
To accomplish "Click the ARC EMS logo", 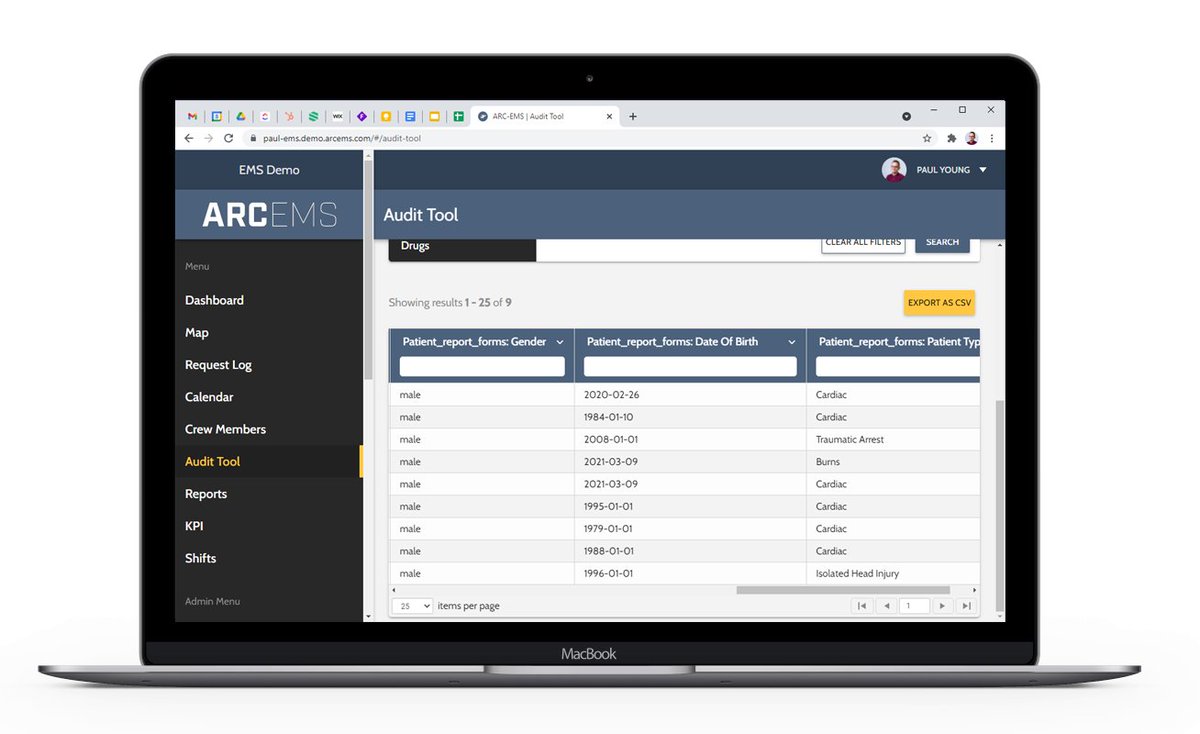I will click(270, 215).
